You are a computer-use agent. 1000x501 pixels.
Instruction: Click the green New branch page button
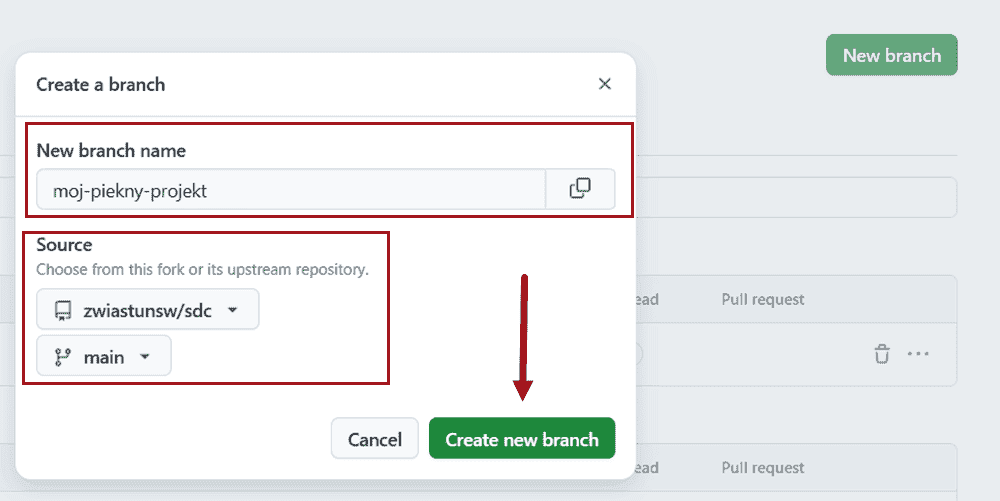pyautogui.click(x=891, y=55)
